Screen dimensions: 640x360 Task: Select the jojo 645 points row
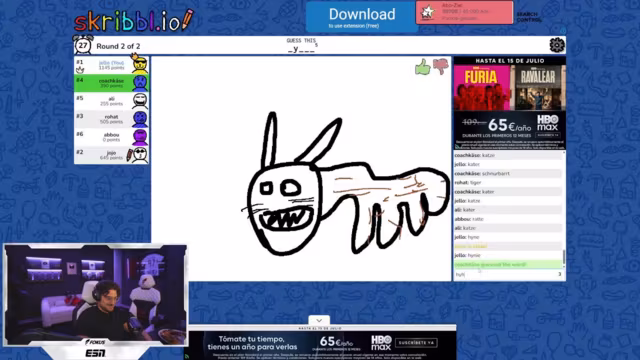pos(111,155)
